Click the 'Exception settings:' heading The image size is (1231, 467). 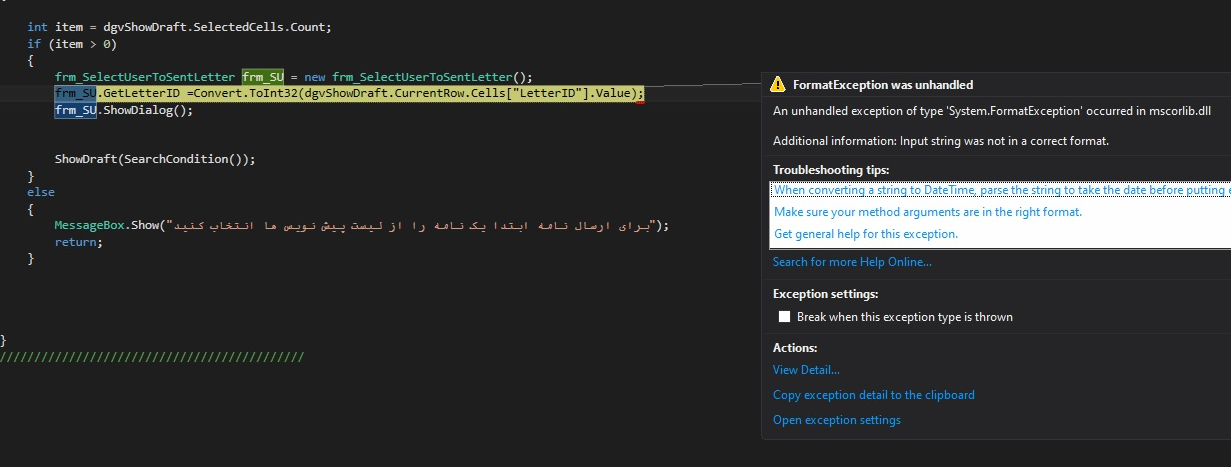(826, 294)
